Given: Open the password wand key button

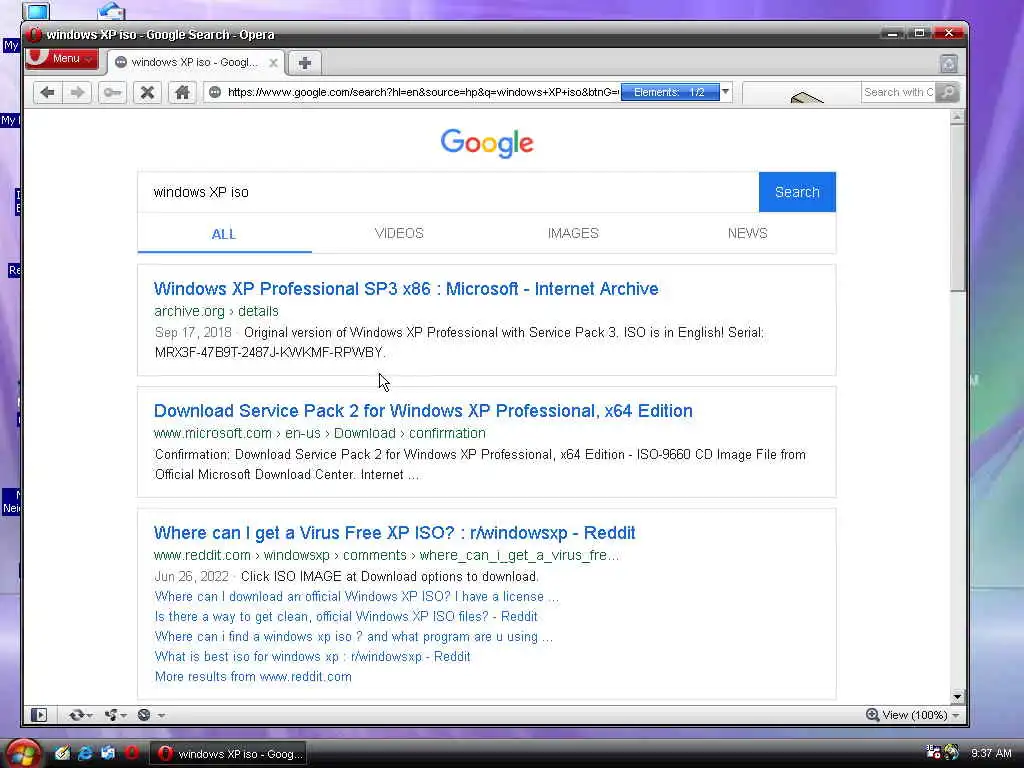Looking at the screenshot, I should [x=112, y=92].
